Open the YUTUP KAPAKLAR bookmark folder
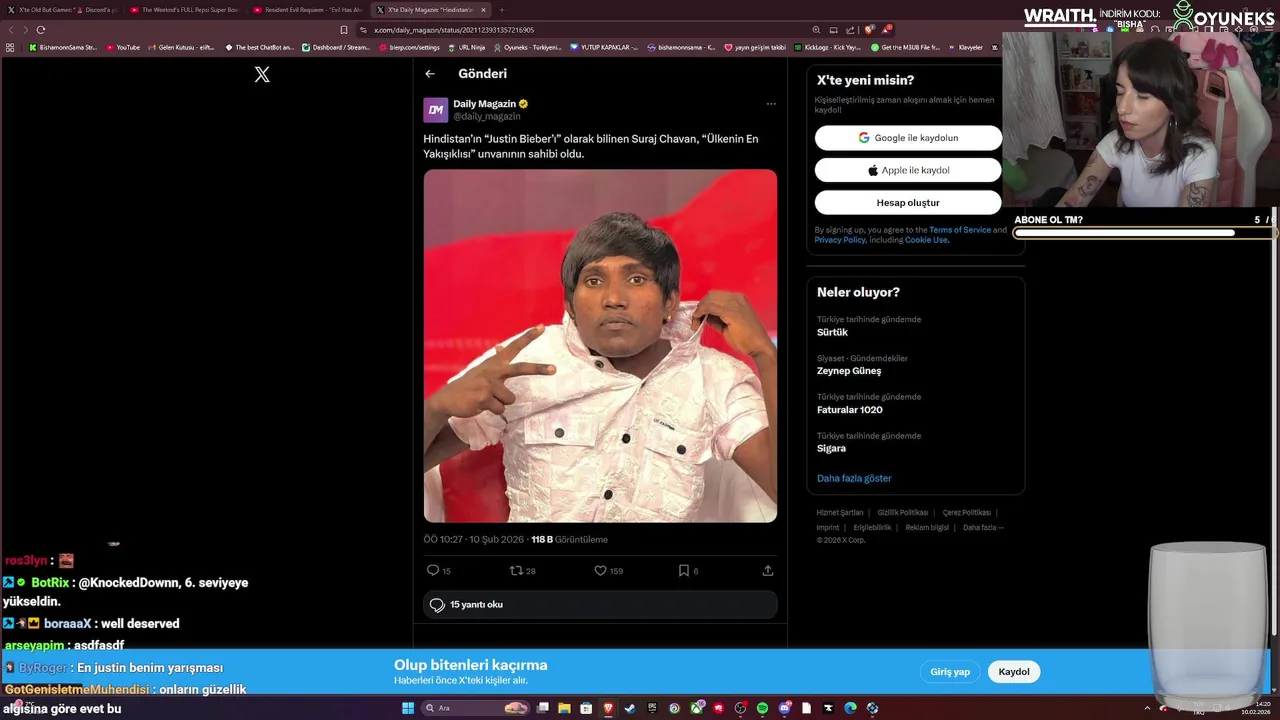Image resolution: width=1280 pixels, height=720 pixels. (x=604, y=47)
